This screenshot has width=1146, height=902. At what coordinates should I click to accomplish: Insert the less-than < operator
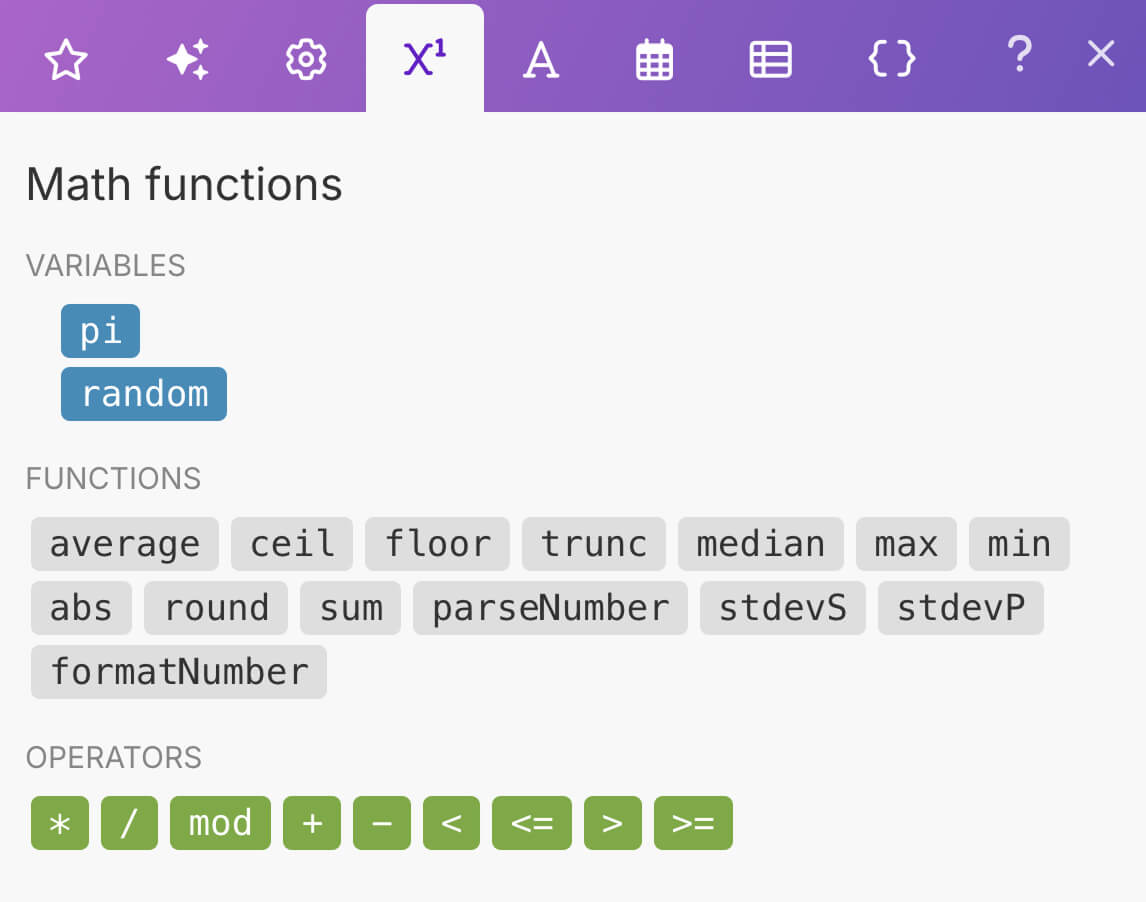(x=452, y=823)
